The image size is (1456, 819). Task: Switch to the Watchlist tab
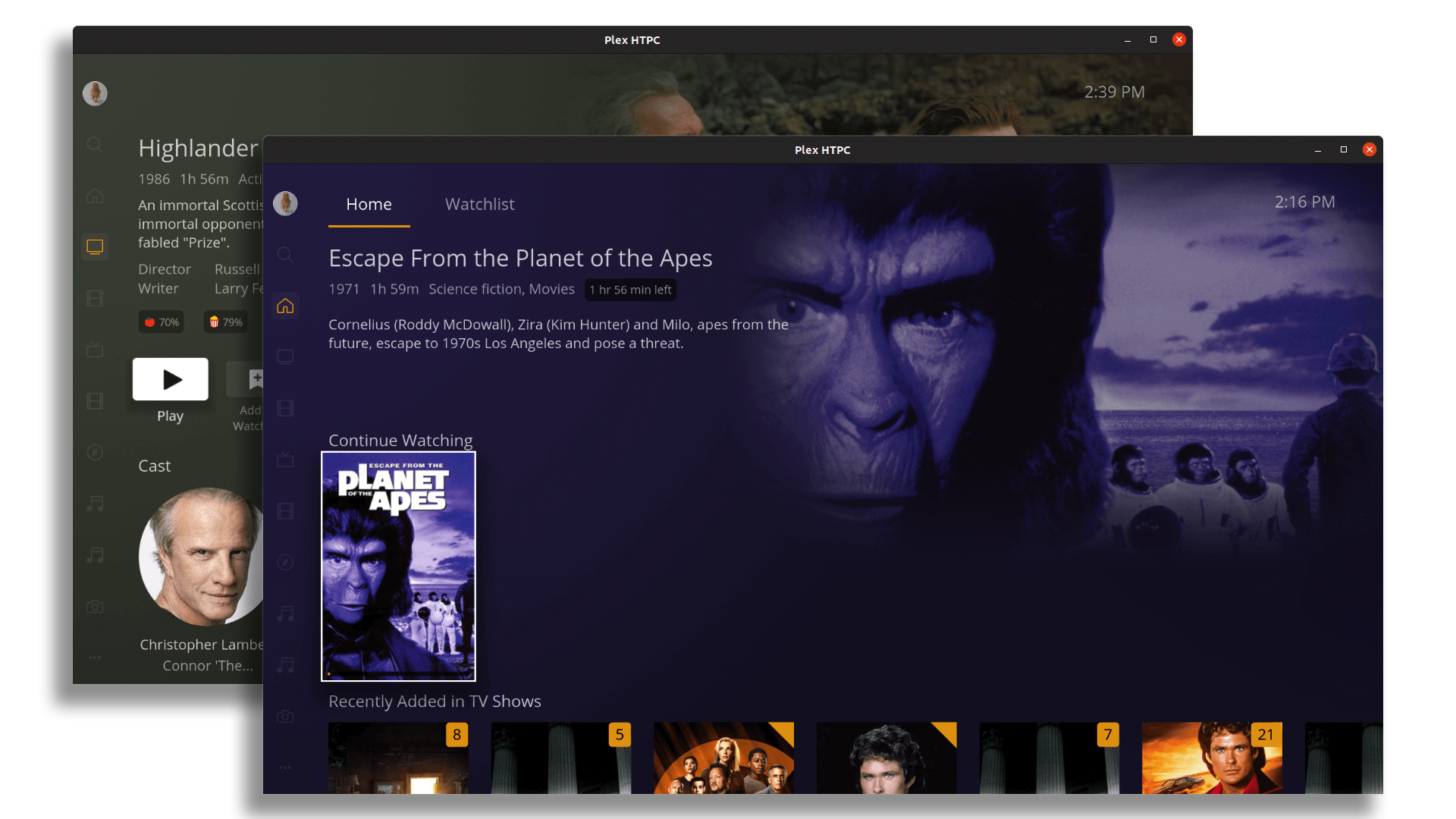click(479, 204)
